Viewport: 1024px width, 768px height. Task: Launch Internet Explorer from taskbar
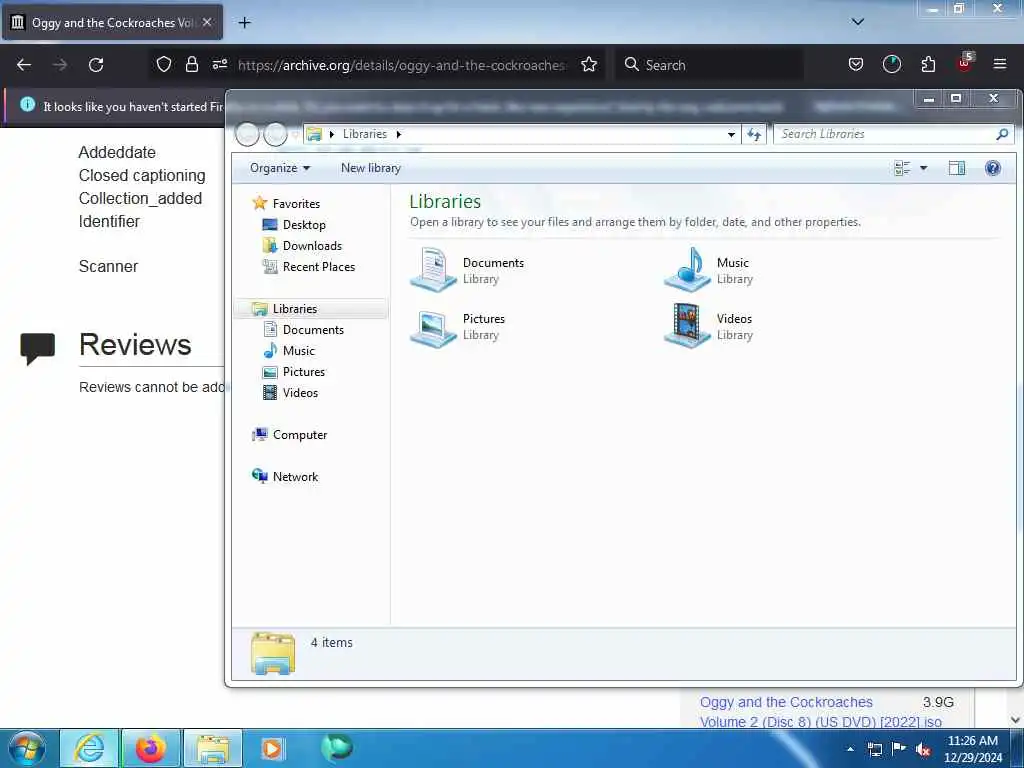coord(88,748)
